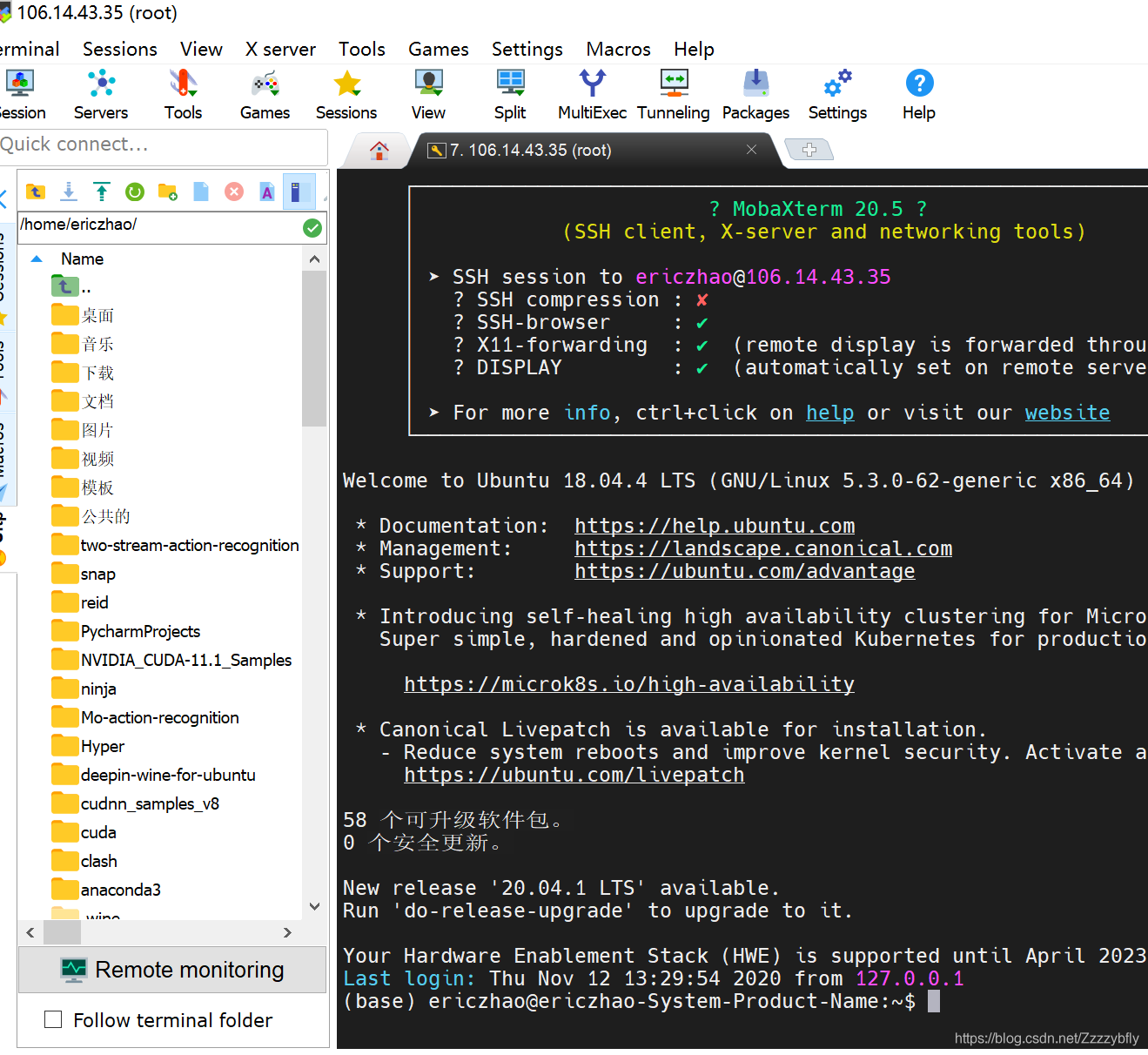The image size is (1148, 1055).
Task: Open the X server menu
Action: click(280, 49)
